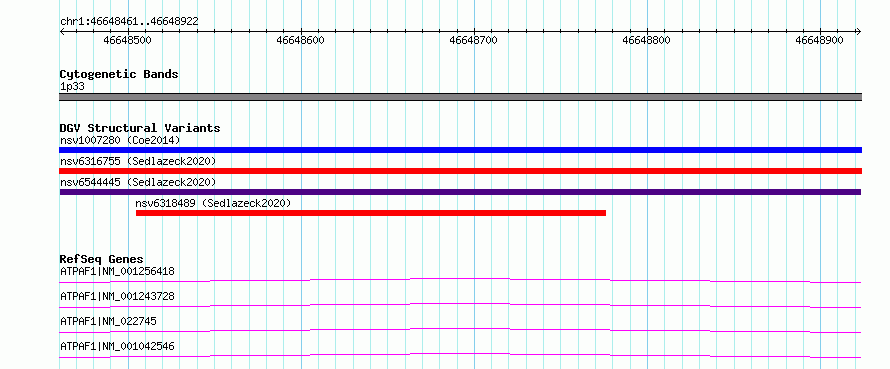Click the ATPAF1|NM_001042546 transcript label
This screenshot has height=369, width=890.
[117, 346]
